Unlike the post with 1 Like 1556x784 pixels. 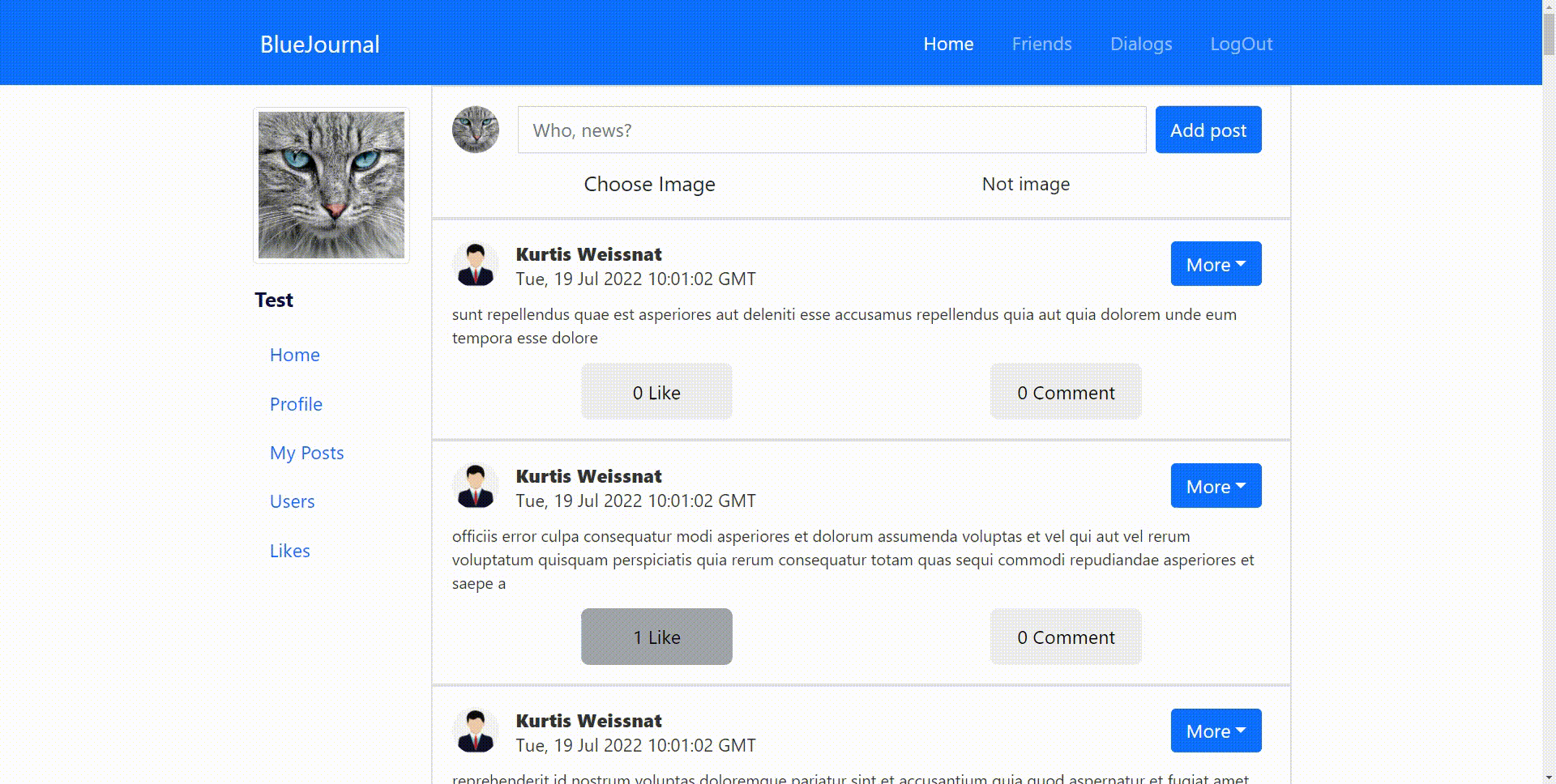click(x=656, y=637)
